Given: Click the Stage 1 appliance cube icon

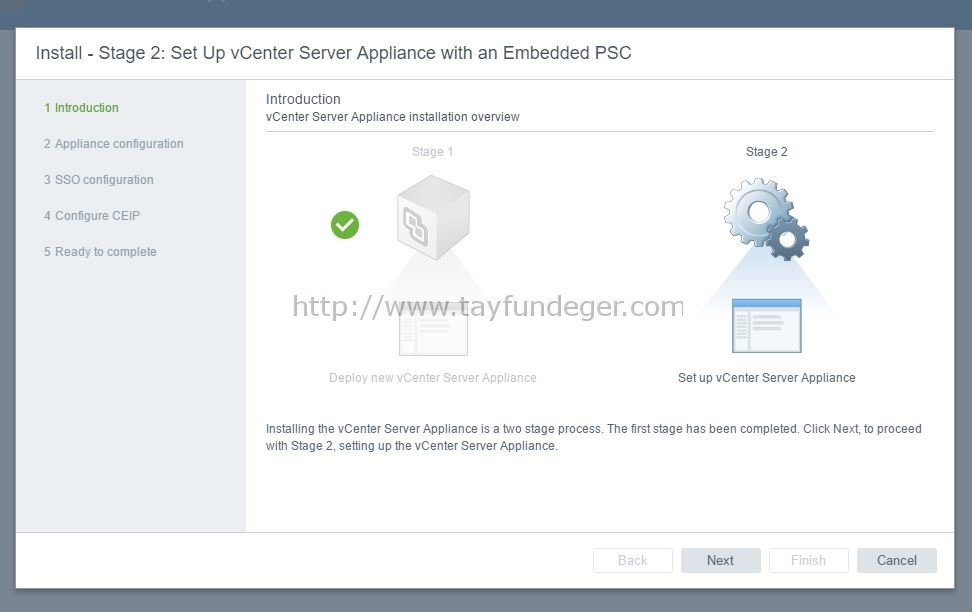Looking at the screenshot, I should click(433, 217).
